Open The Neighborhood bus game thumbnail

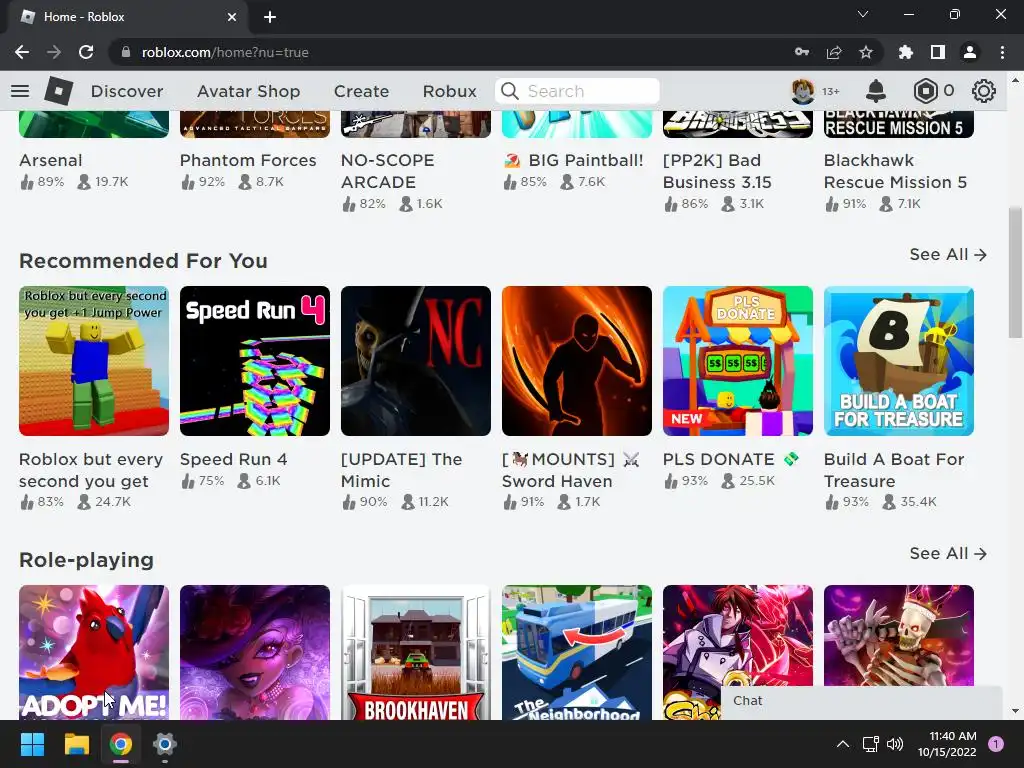577,652
